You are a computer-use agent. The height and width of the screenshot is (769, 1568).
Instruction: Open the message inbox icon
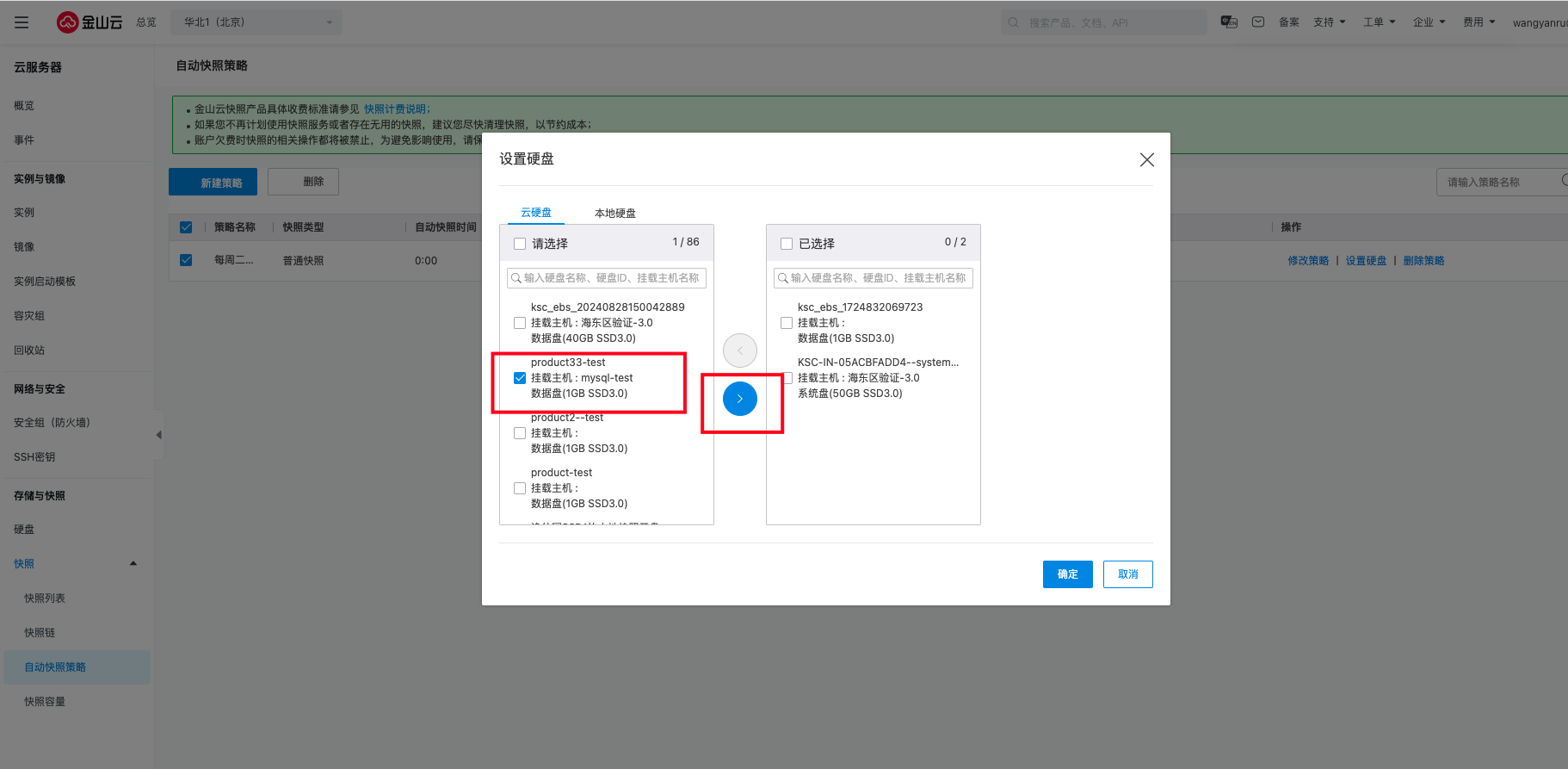click(x=1258, y=22)
